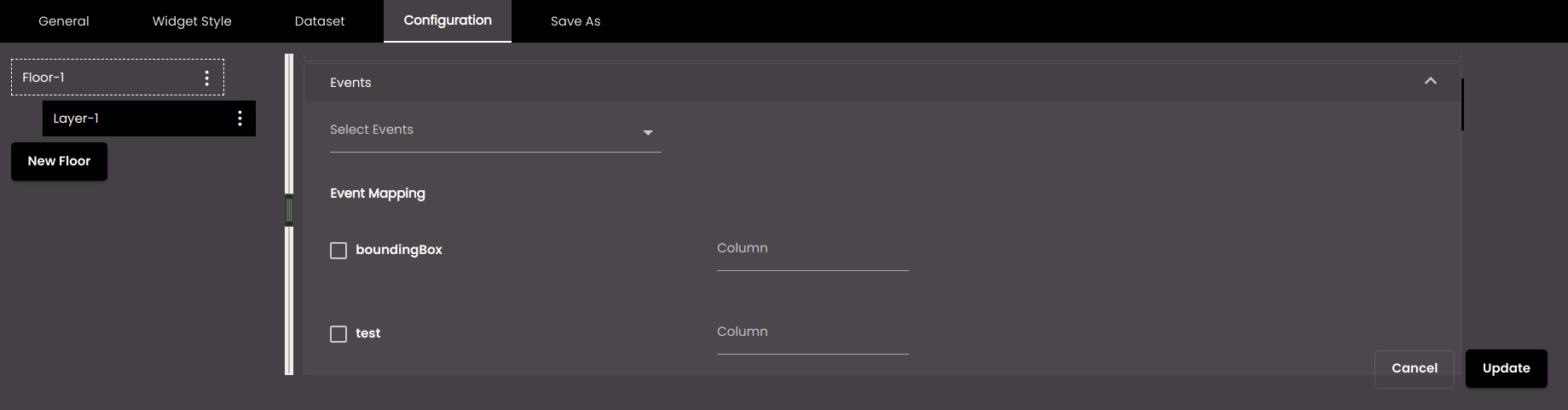Open the Select Events dropdown
The width and height of the screenshot is (1568, 410).
click(x=495, y=131)
